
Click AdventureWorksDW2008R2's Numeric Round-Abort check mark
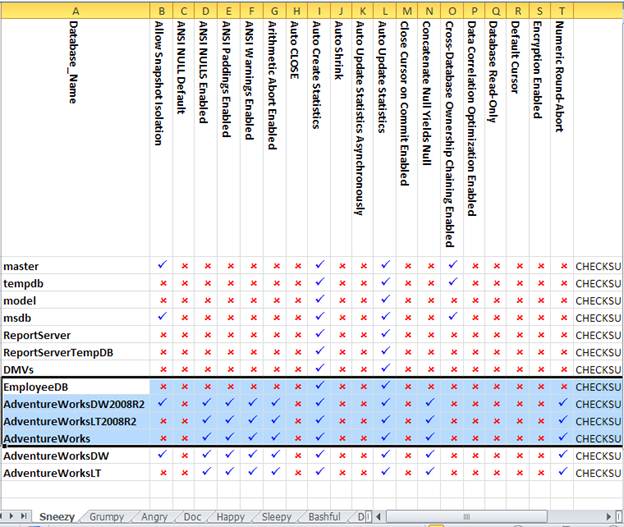(x=563, y=402)
